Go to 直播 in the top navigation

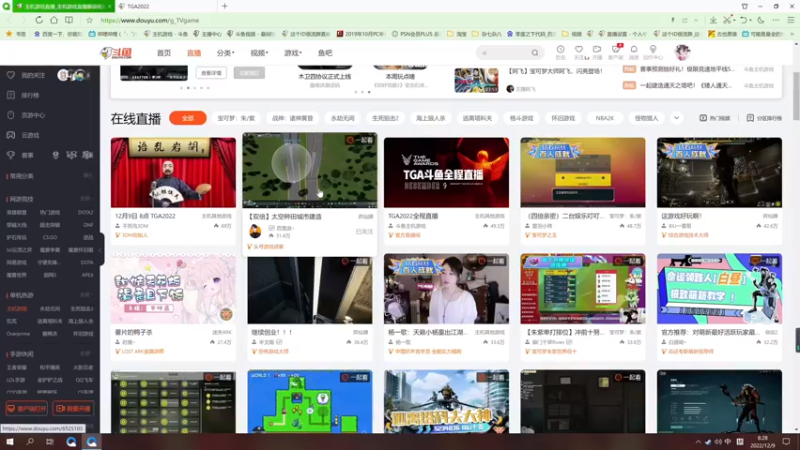(x=194, y=53)
